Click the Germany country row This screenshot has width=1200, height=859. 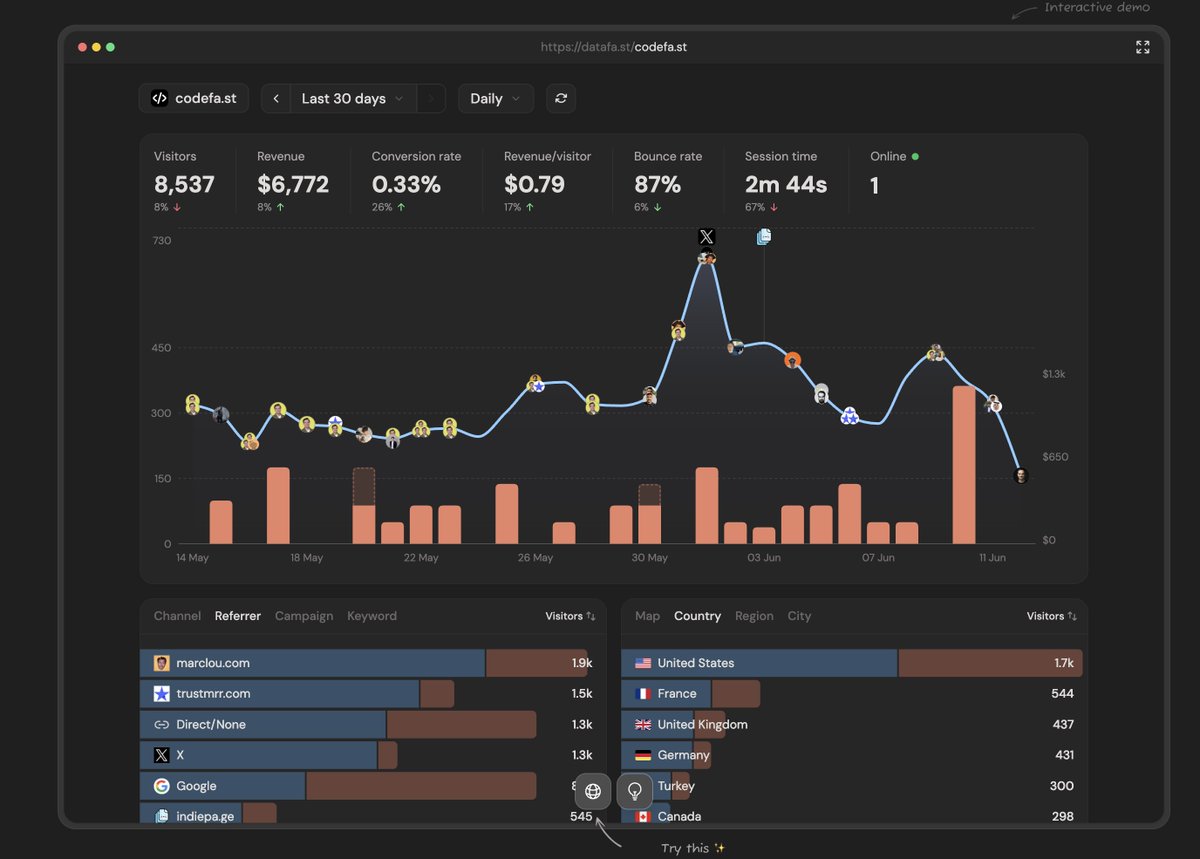[x=852, y=755]
